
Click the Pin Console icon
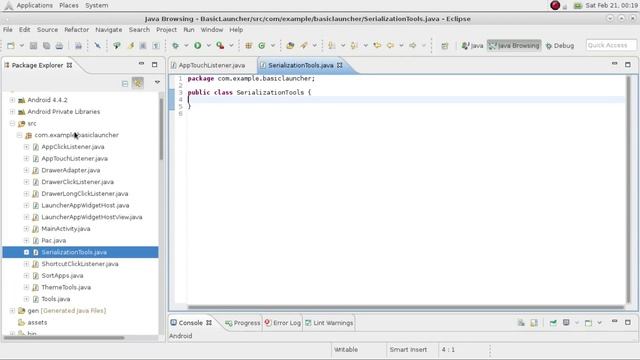click(x=553, y=323)
